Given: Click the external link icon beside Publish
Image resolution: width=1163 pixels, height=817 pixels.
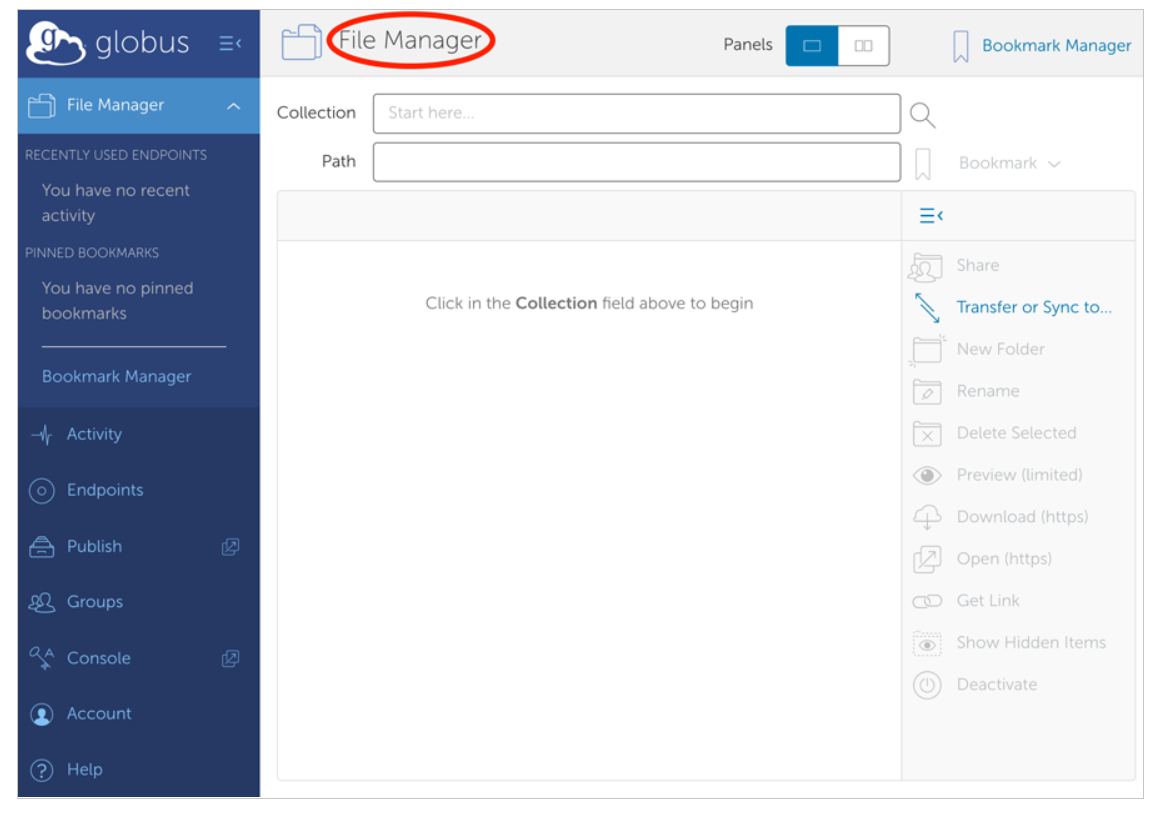Looking at the screenshot, I should (x=231, y=547).
